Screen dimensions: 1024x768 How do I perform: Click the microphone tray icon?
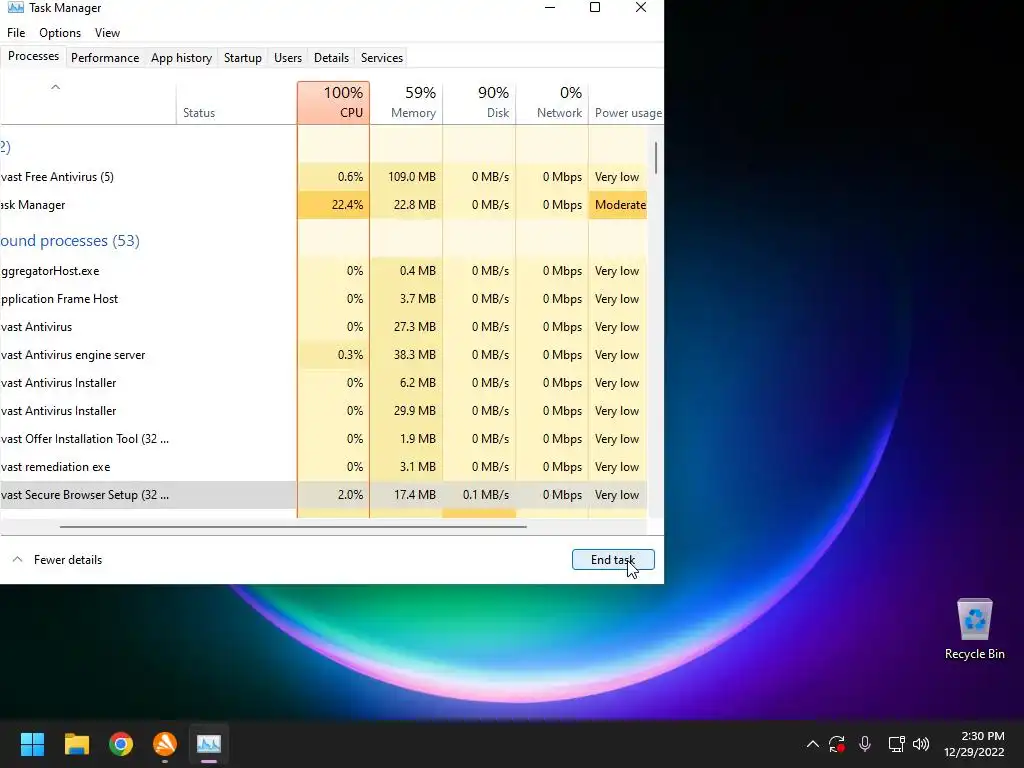tap(865, 744)
